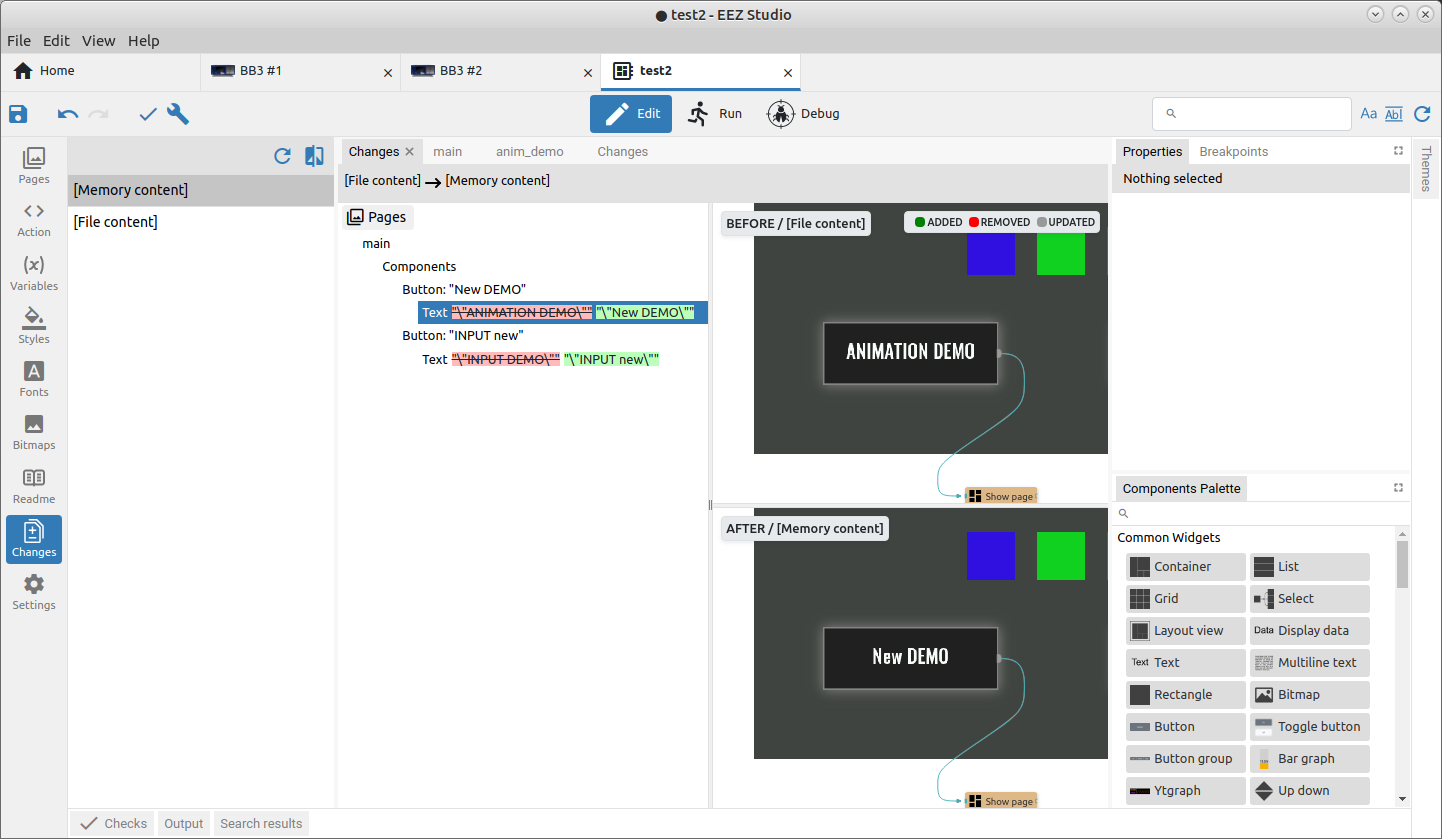1442x839 pixels.
Task: Open the View menu
Action: click(x=99, y=41)
